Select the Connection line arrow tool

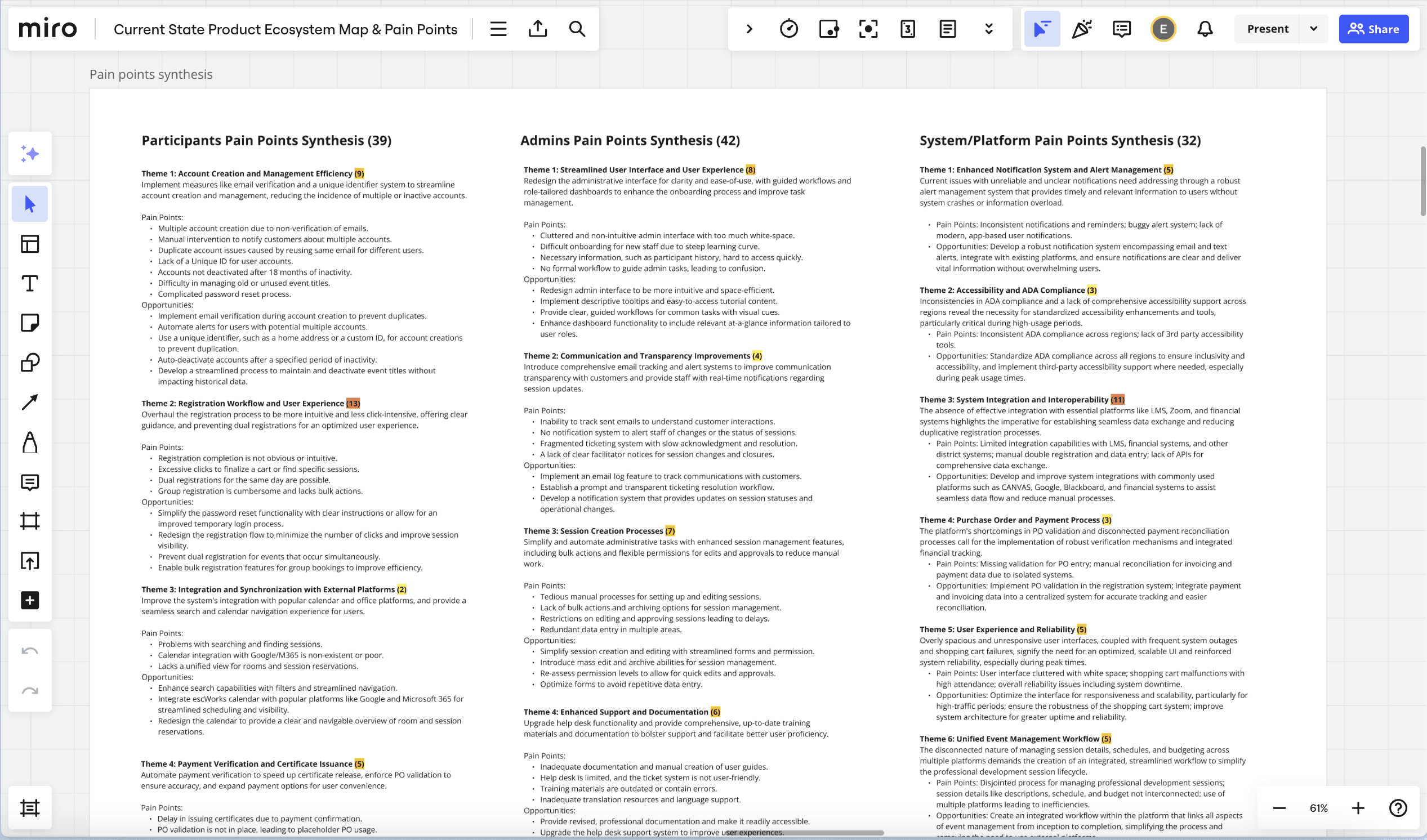click(29, 402)
